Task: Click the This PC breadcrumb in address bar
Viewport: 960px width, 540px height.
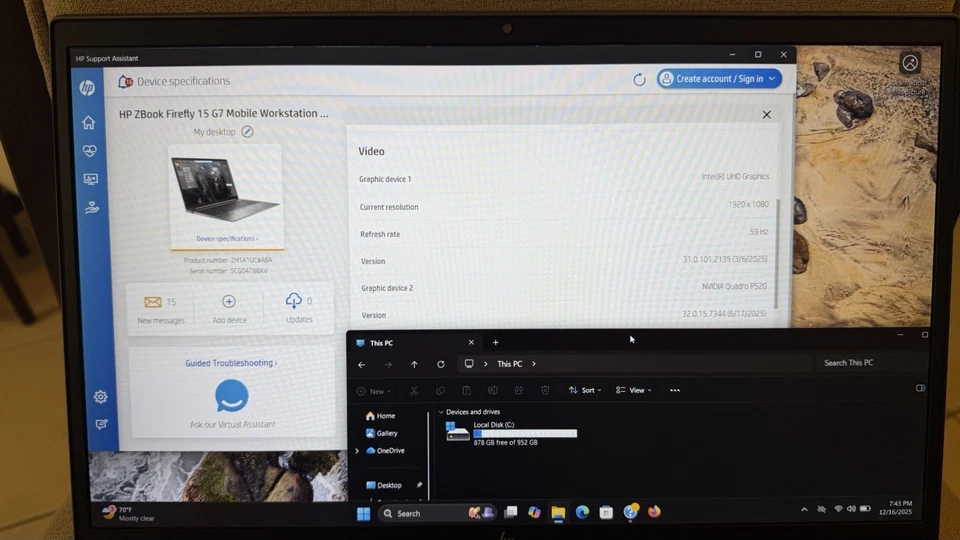Action: click(509, 364)
